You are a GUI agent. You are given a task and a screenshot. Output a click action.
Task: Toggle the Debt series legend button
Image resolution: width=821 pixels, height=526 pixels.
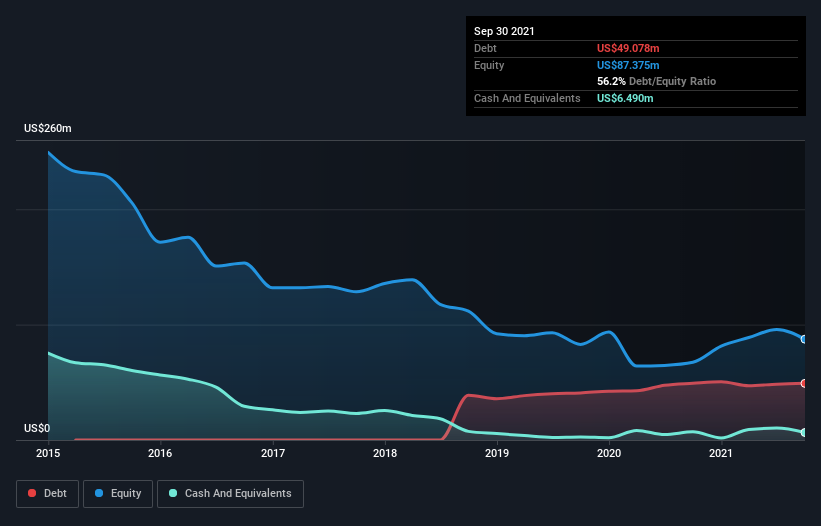click(x=47, y=494)
